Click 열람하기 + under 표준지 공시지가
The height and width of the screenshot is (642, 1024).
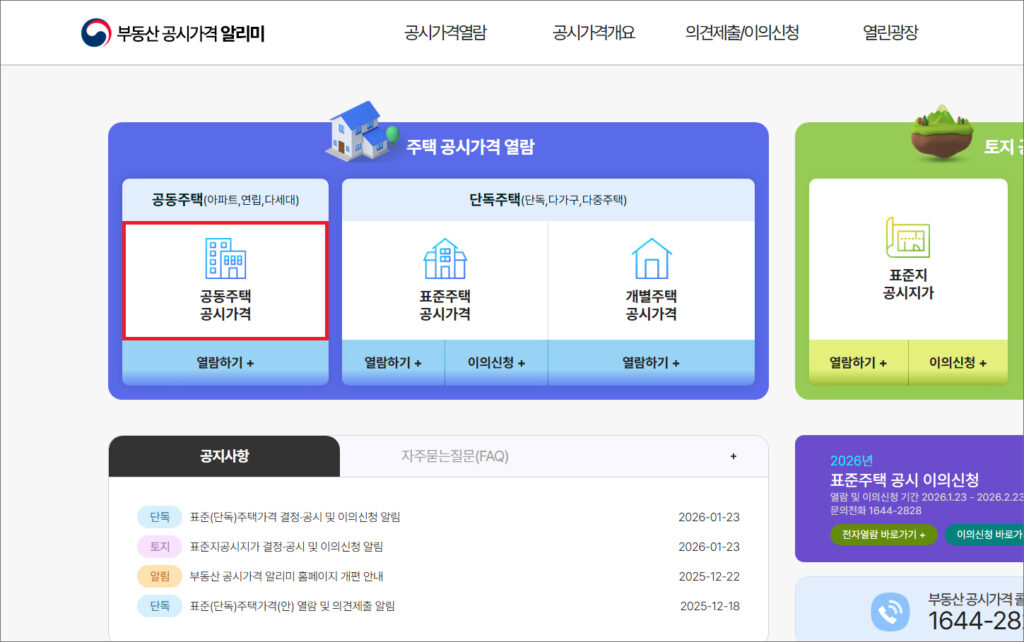pos(858,362)
